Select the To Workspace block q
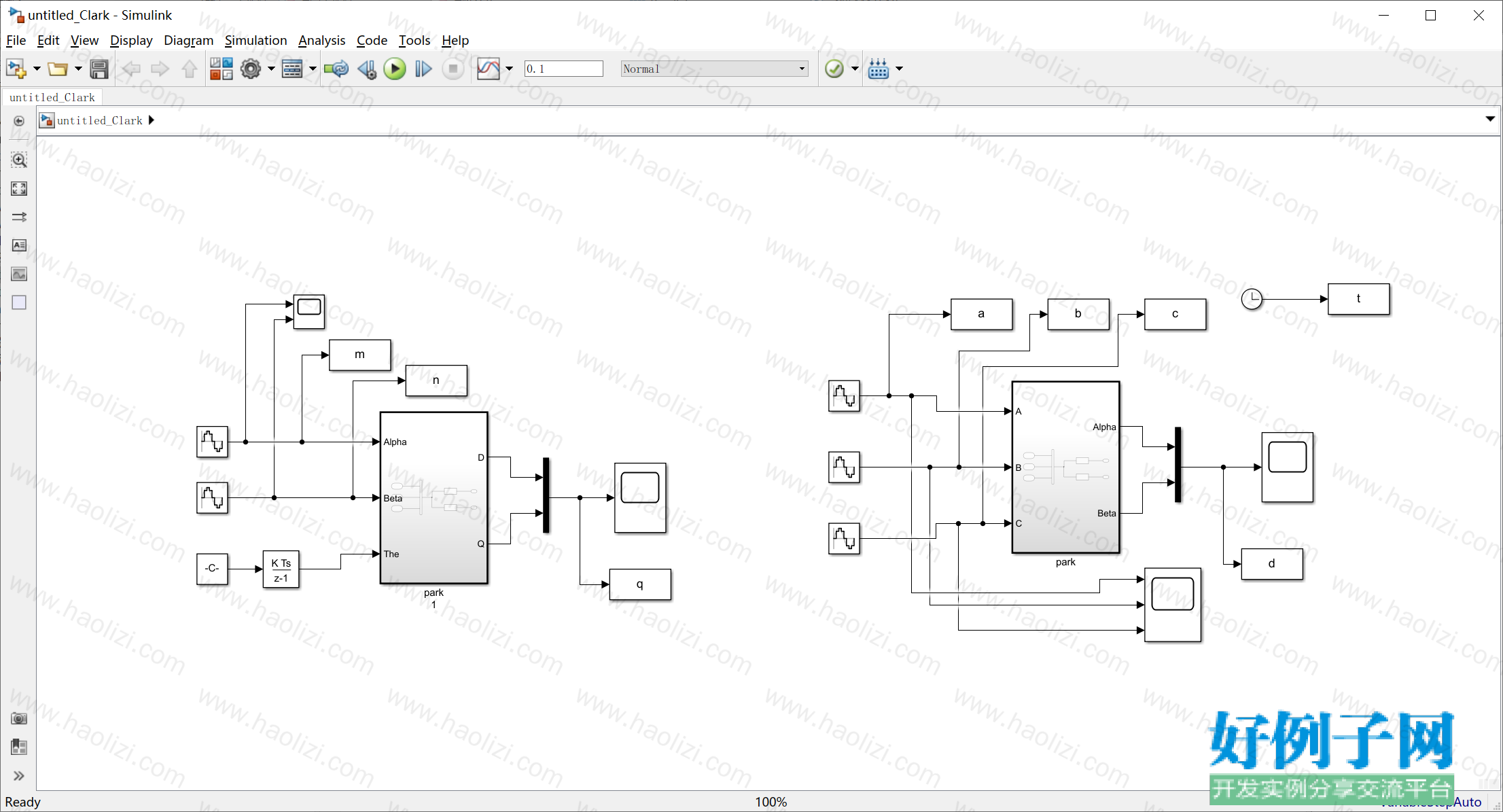The height and width of the screenshot is (812, 1503). (640, 584)
